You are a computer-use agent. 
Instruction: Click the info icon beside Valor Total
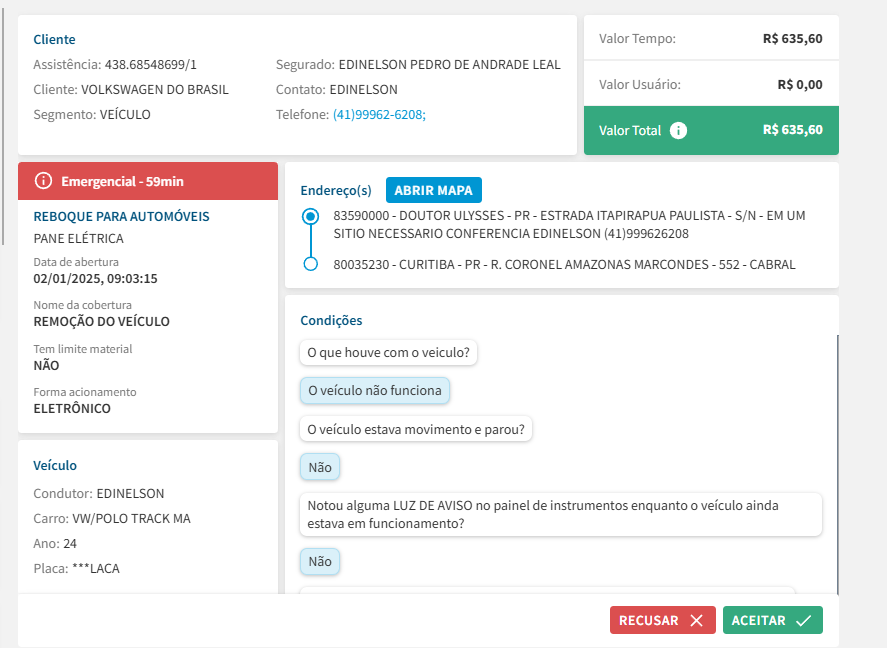678,130
